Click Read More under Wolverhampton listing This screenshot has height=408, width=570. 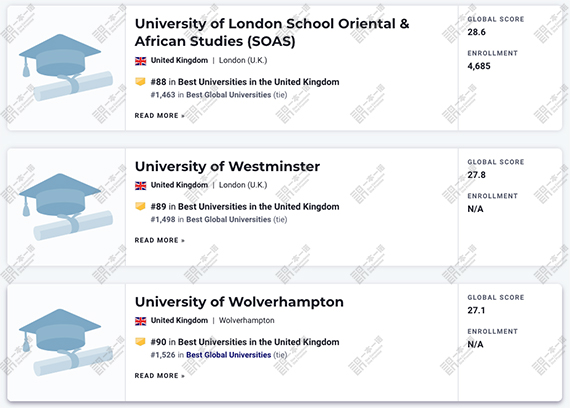point(160,376)
